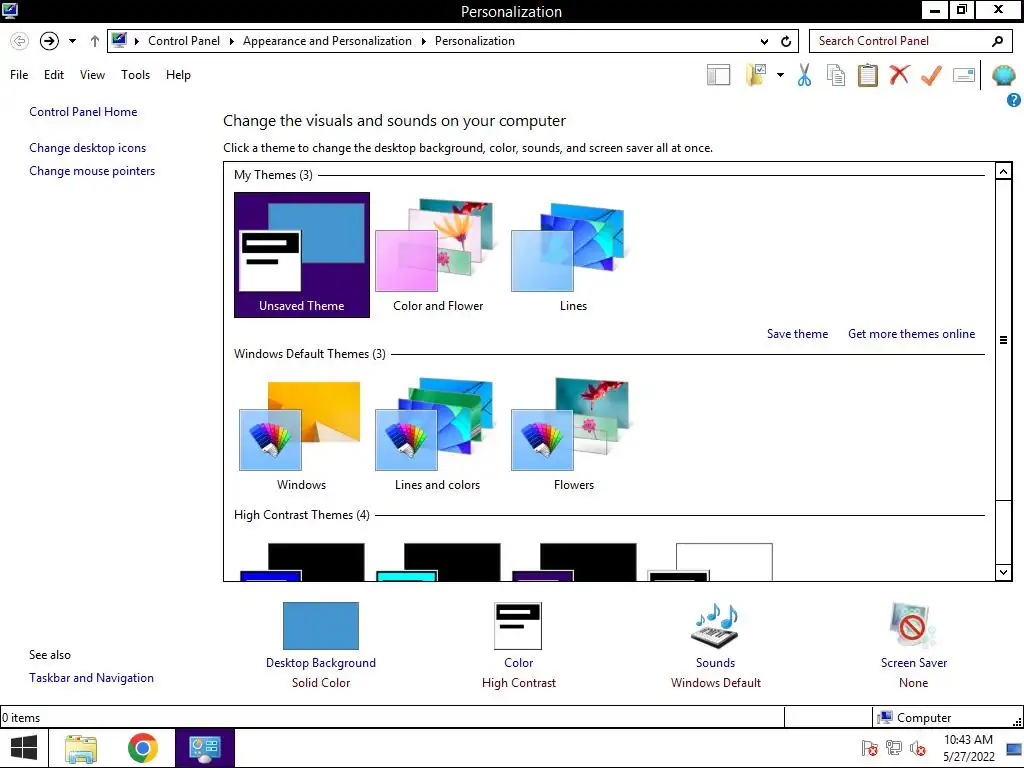
Task: Click the theme list scroll up arrow
Action: click(x=1003, y=172)
